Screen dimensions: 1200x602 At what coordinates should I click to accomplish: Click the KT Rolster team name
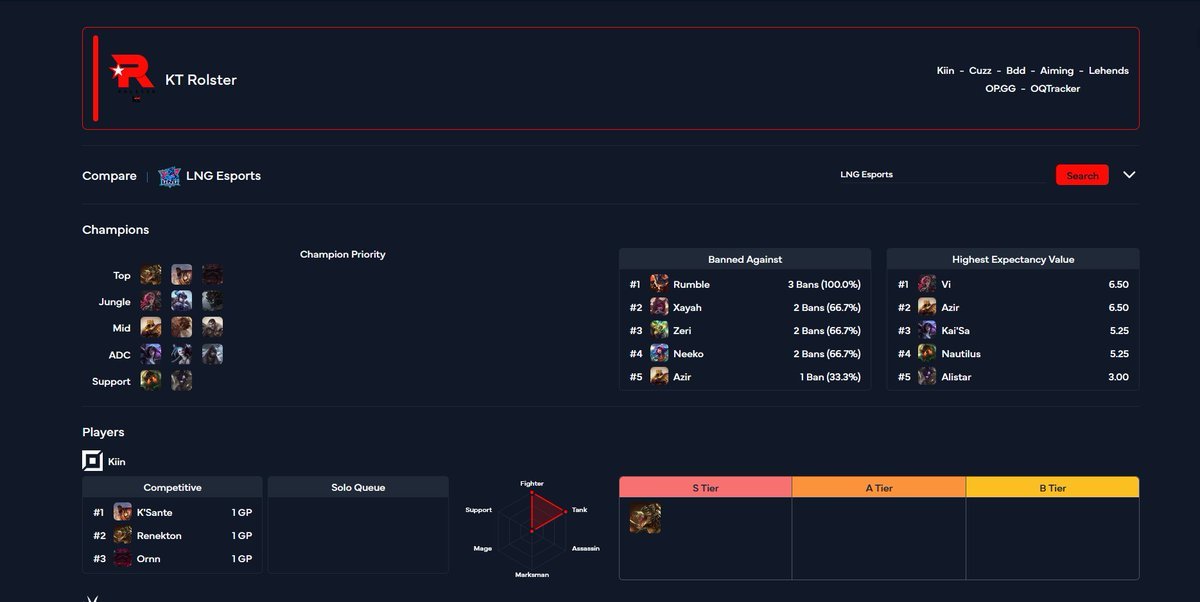coord(201,80)
